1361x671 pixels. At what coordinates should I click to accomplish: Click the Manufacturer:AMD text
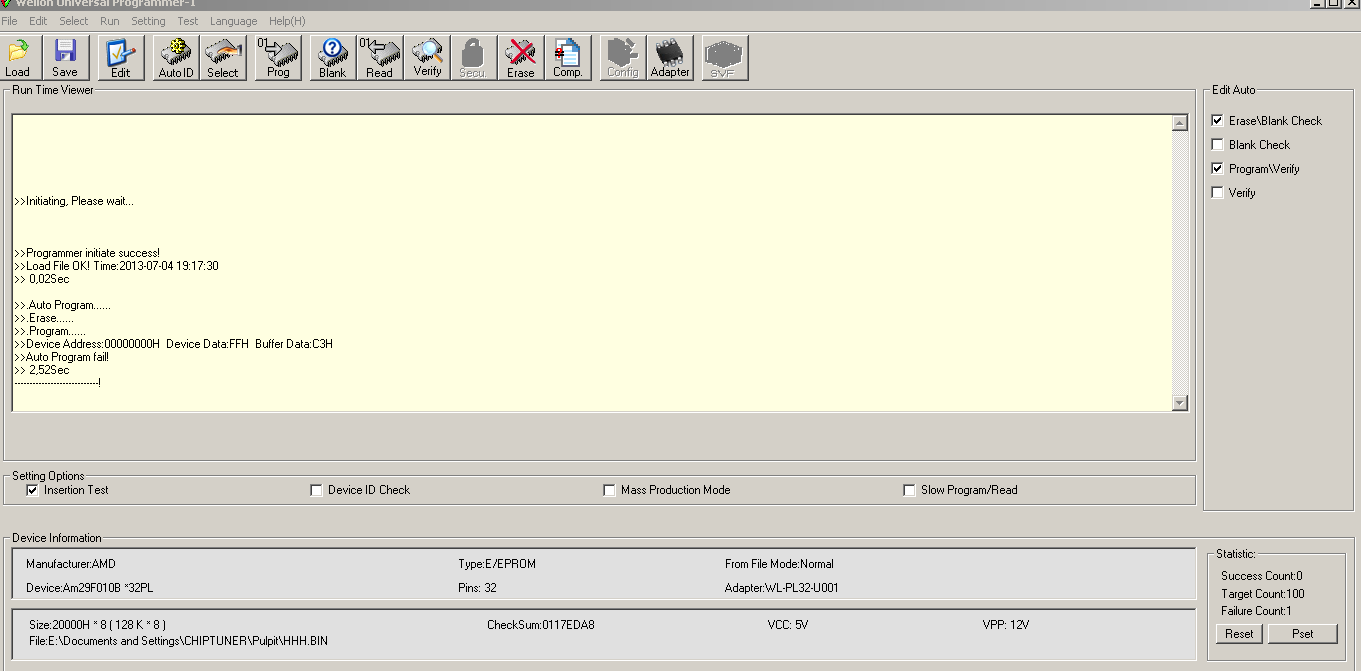click(71, 564)
